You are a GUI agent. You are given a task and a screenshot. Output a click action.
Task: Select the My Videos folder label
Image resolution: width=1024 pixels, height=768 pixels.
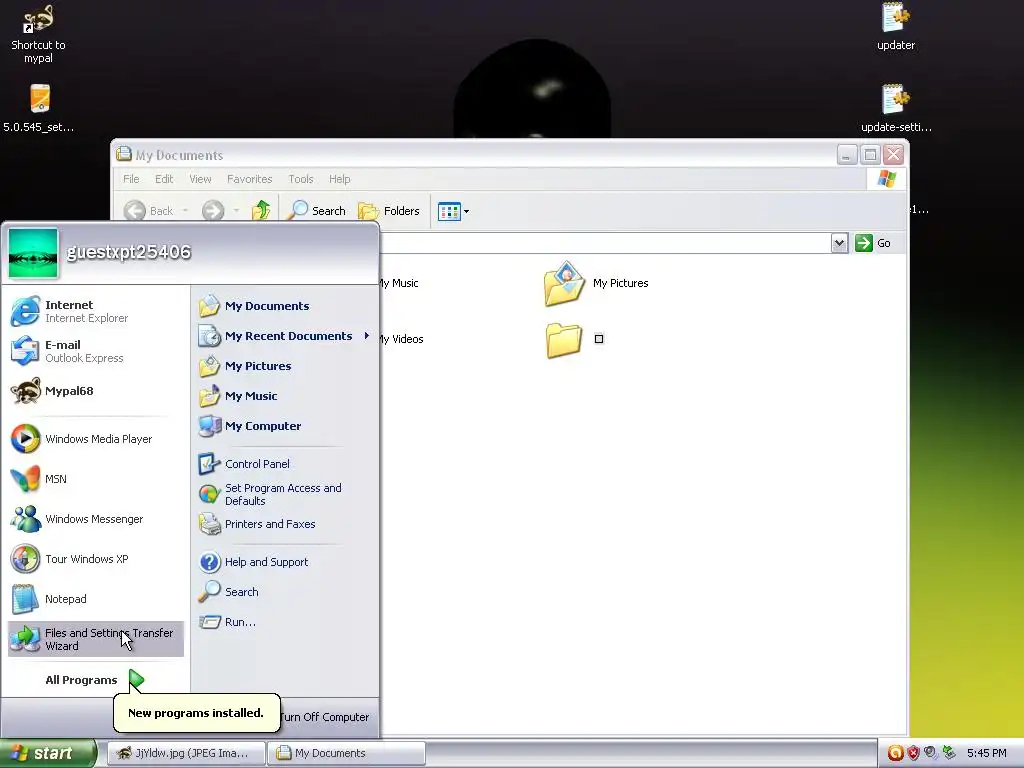[402, 339]
